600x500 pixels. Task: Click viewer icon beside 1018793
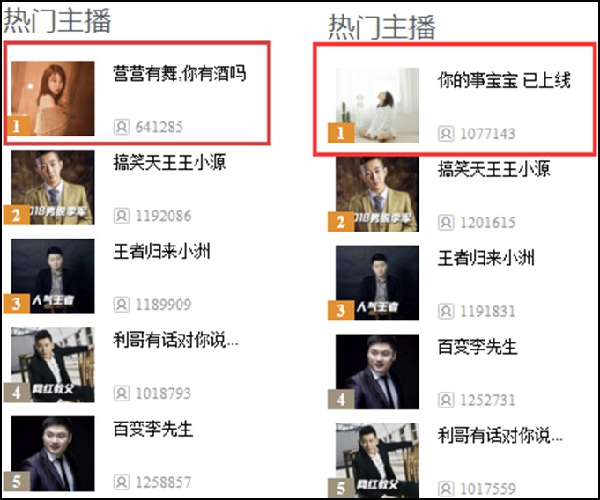pos(121,393)
